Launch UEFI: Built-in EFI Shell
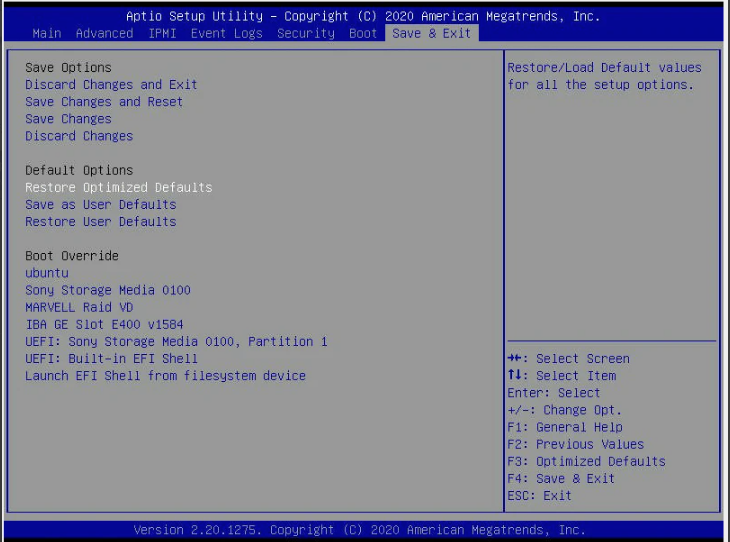 point(111,359)
